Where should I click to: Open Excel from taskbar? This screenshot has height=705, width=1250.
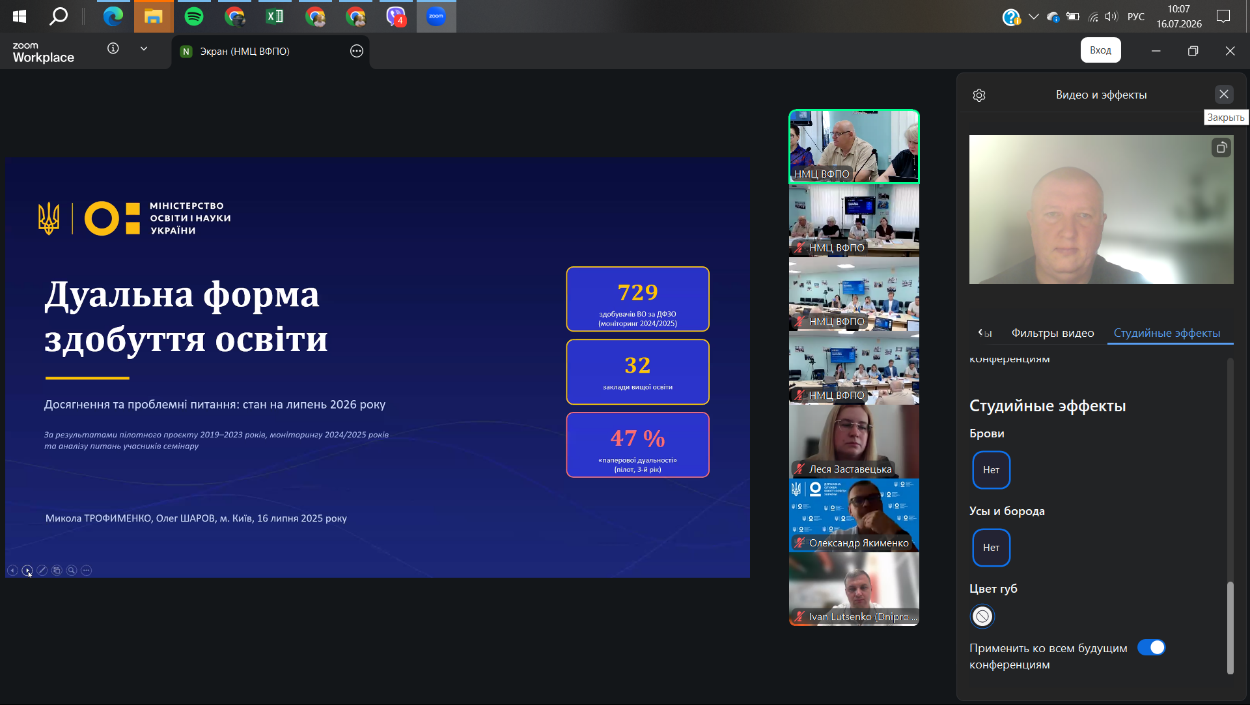274,16
